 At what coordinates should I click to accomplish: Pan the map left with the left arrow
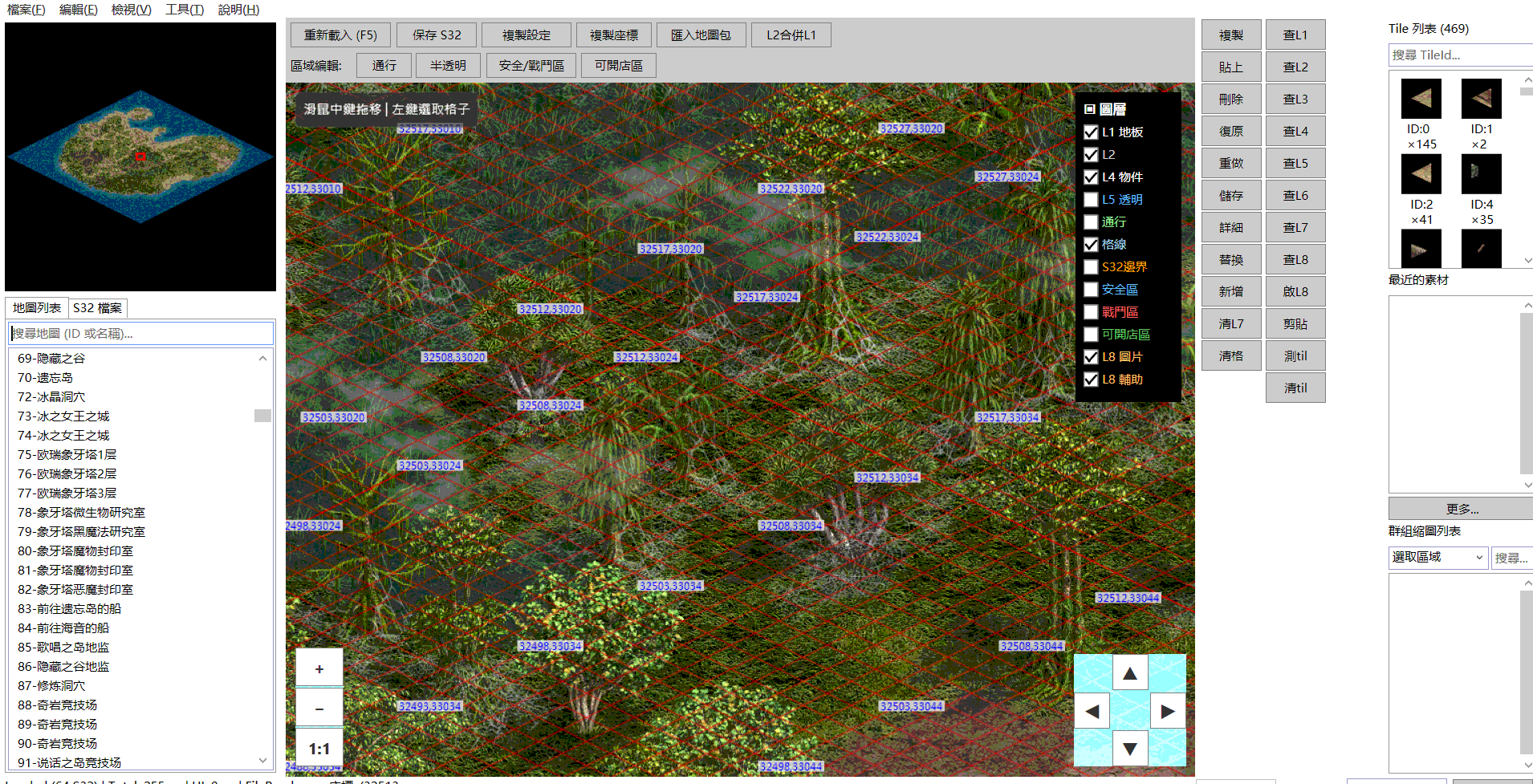(x=1092, y=711)
